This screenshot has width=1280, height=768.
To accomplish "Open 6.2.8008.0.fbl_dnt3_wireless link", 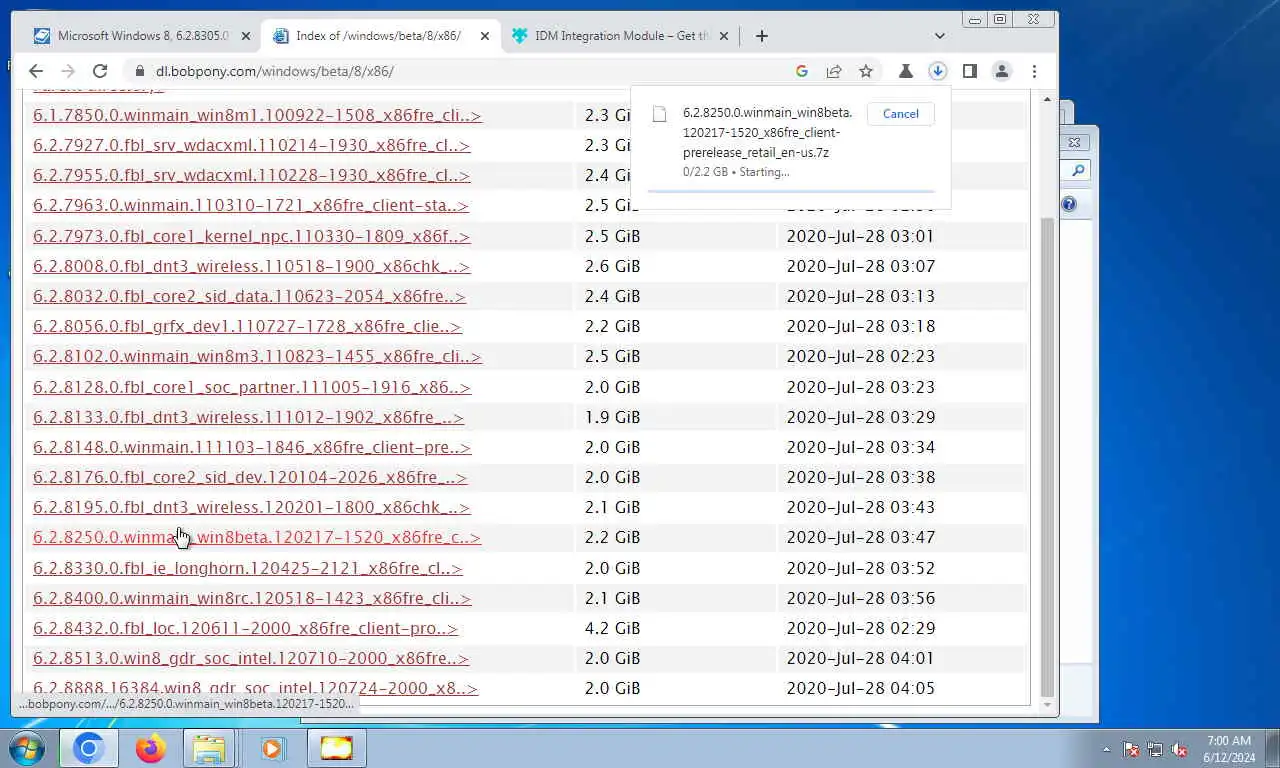I will coord(251,266).
